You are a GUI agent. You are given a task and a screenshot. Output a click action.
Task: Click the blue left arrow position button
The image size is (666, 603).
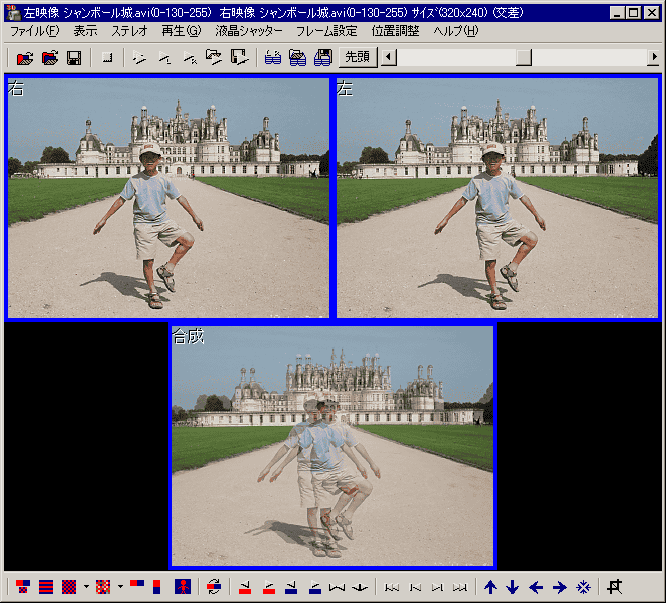[536, 587]
